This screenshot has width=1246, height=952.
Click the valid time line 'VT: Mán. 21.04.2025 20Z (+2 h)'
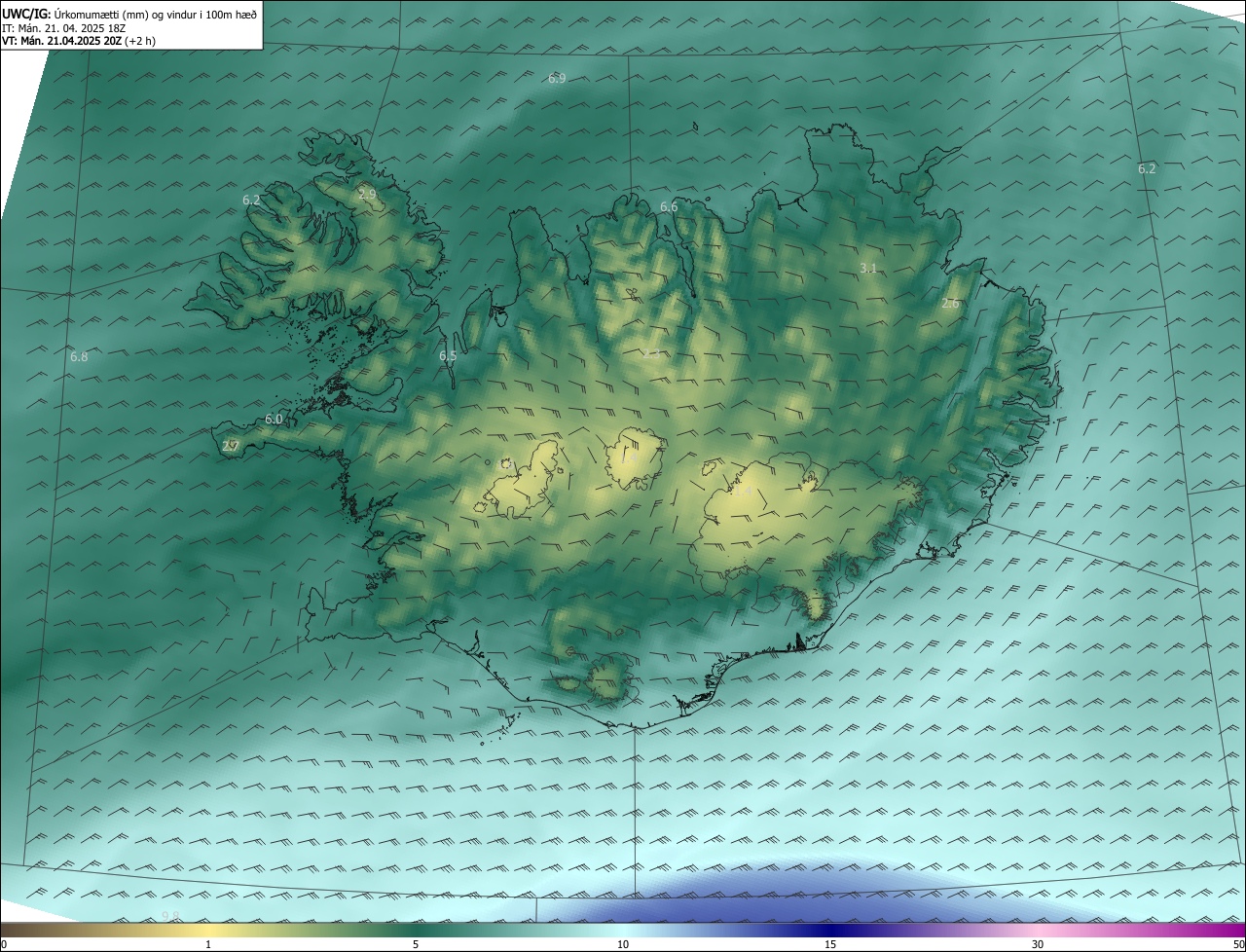click(x=79, y=41)
